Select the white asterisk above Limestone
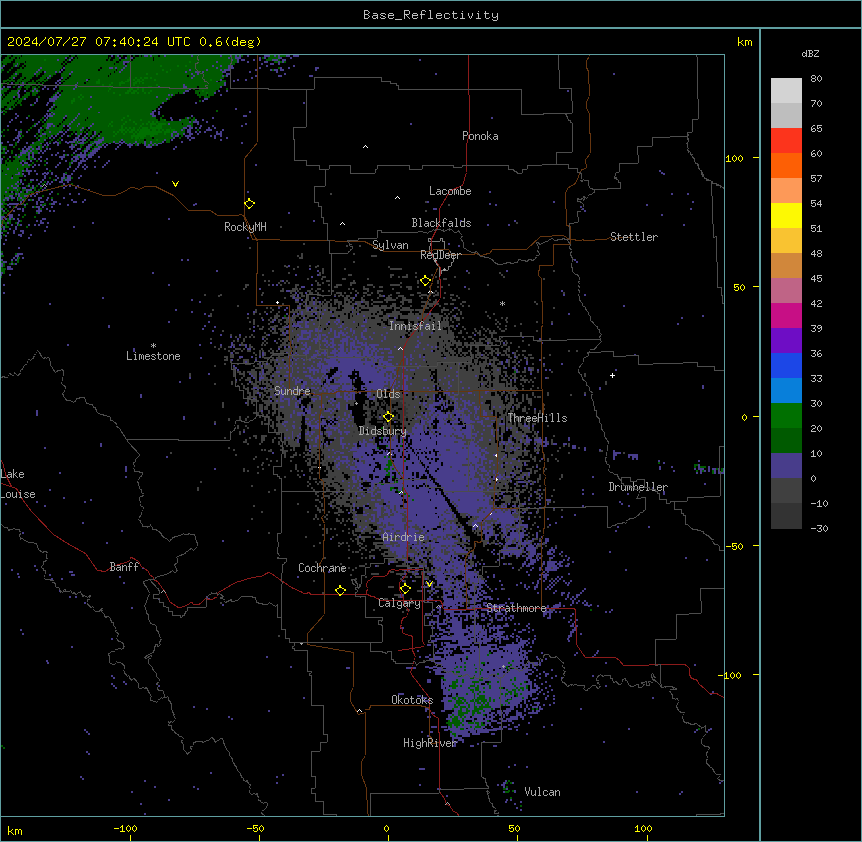Viewport: 862px width, 842px height. coord(153,346)
